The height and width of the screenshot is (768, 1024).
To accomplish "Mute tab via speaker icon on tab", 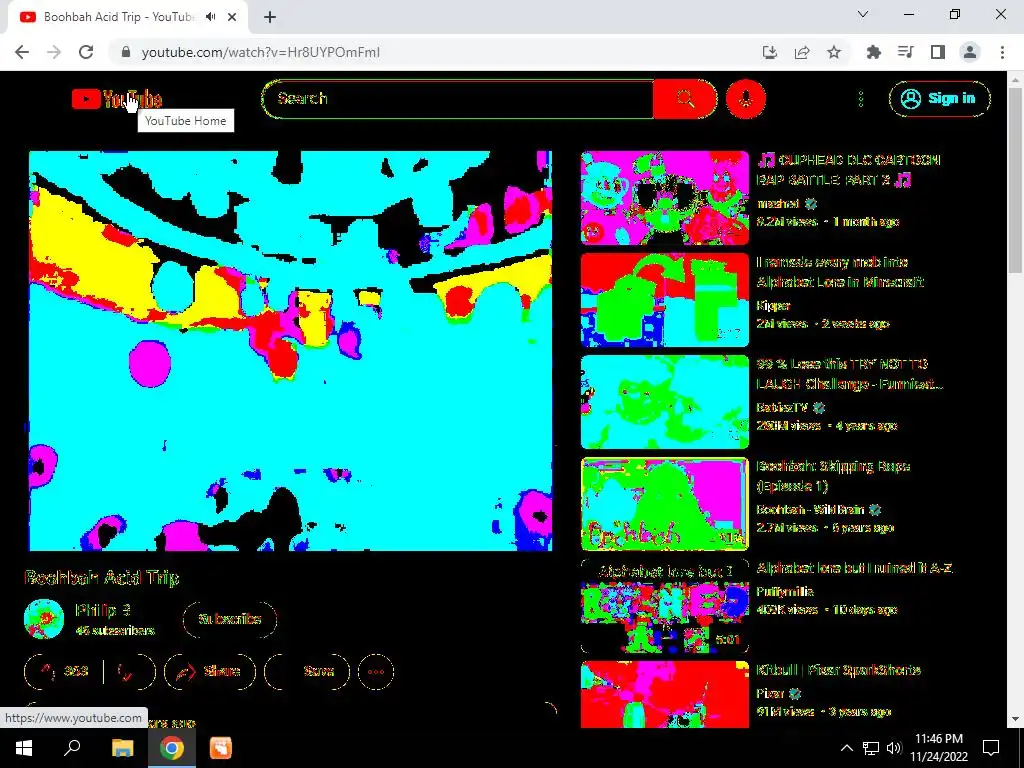I will click(210, 17).
